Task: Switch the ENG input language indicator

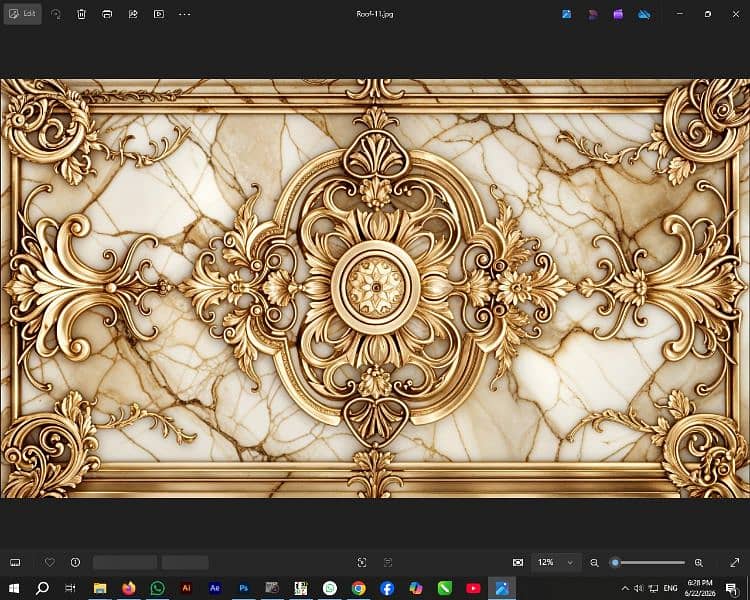Action: (x=671, y=588)
